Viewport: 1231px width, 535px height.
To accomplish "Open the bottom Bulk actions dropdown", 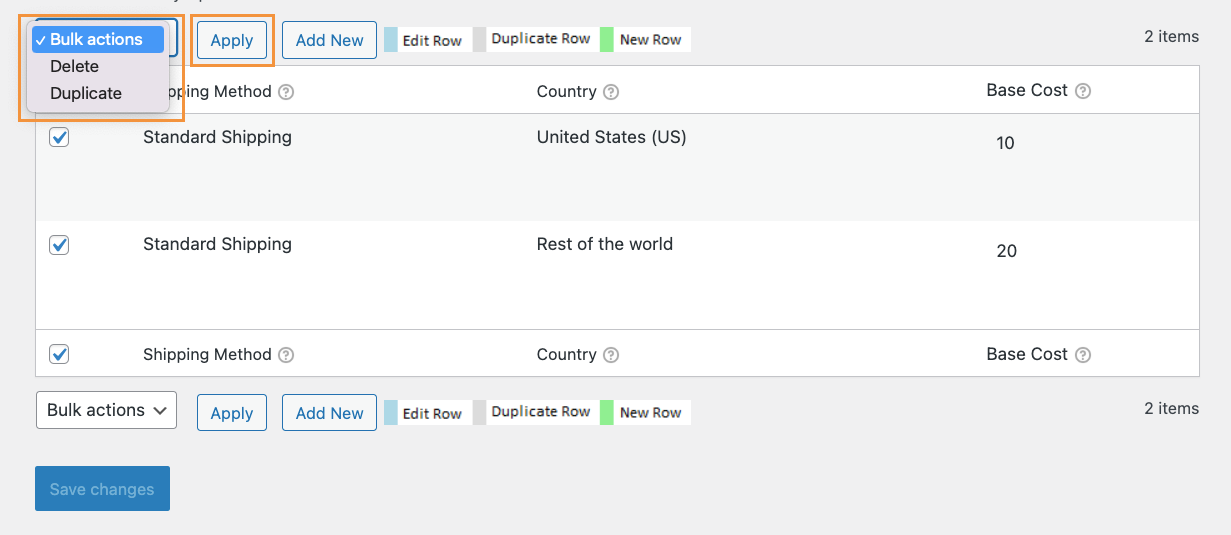I will point(106,410).
